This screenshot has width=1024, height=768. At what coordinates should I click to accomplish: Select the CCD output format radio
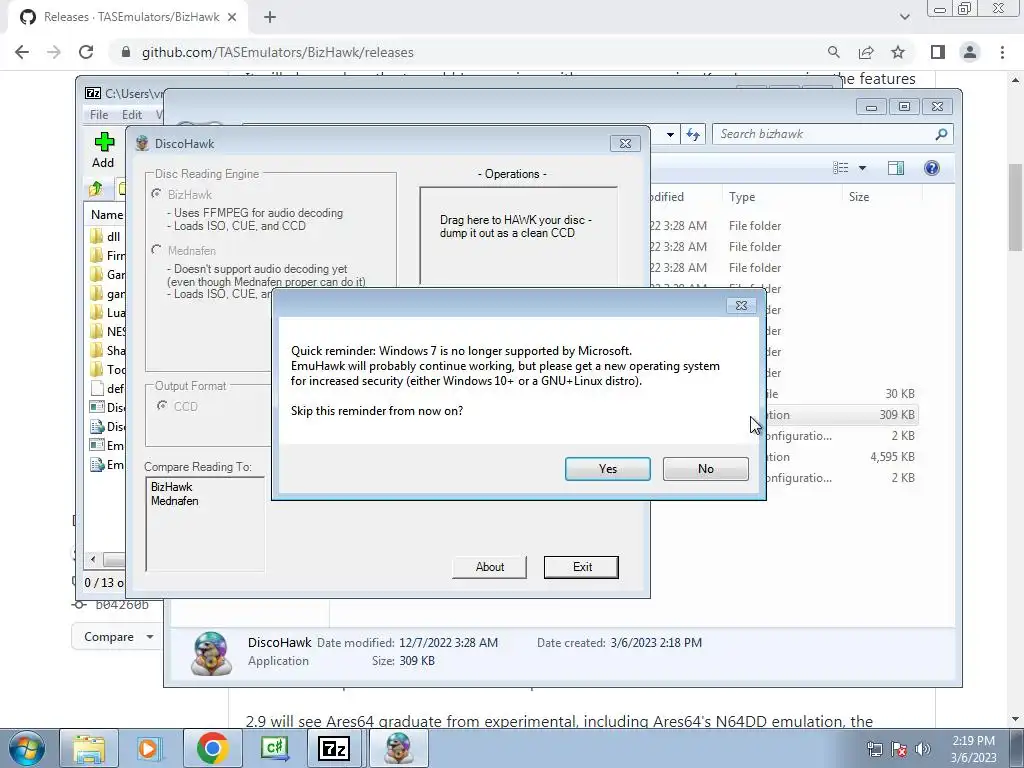(x=162, y=406)
